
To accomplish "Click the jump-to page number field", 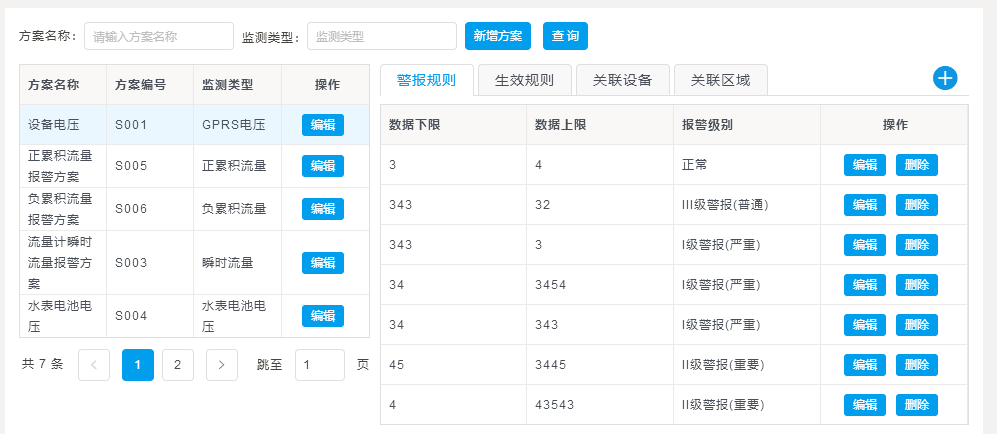I will 319,365.
